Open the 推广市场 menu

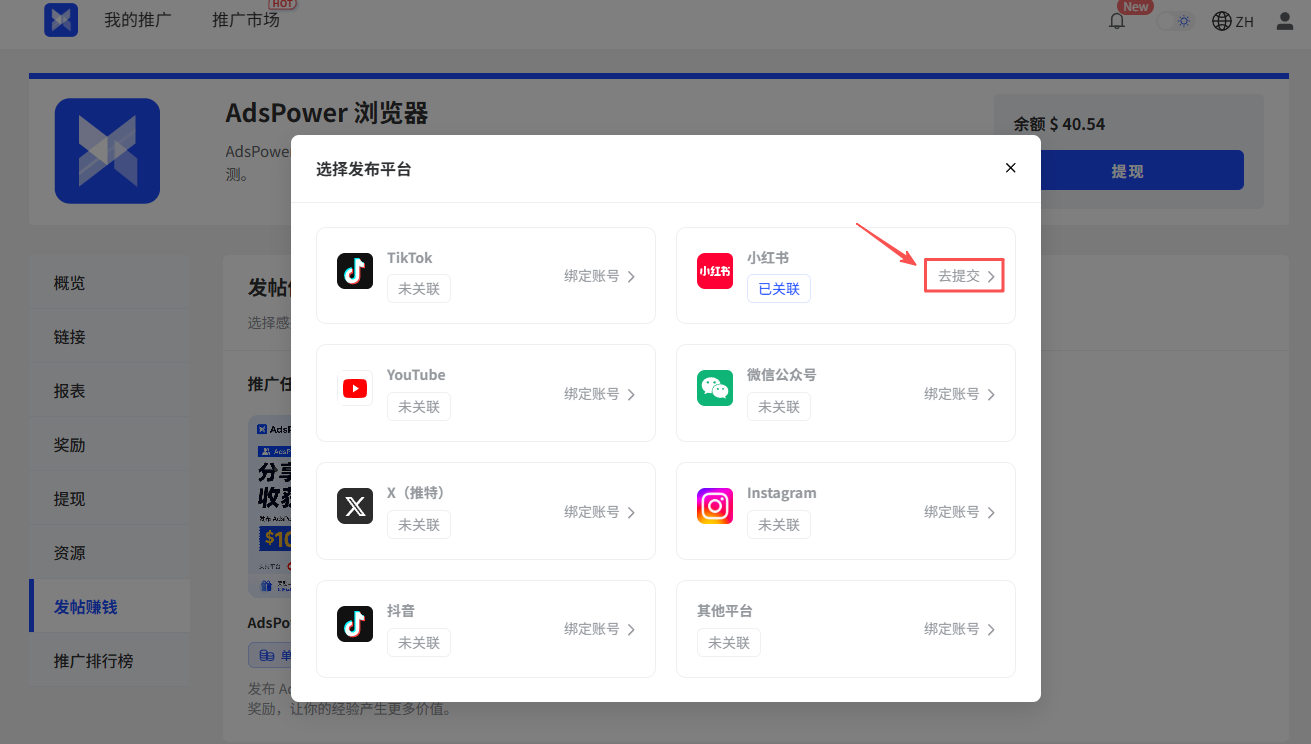pos(246,20)
